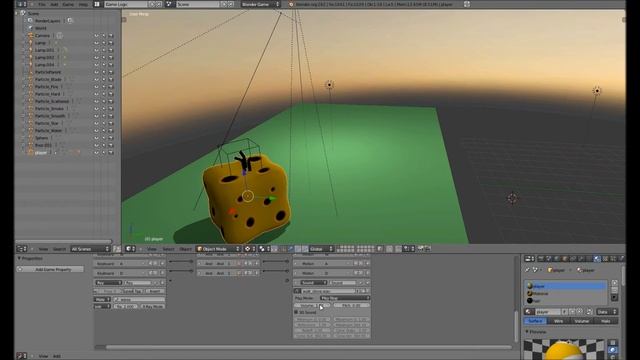Screen dimensions: 640x360
Task: Hide Particle_Fire using its eye icon
Action: 96,87
